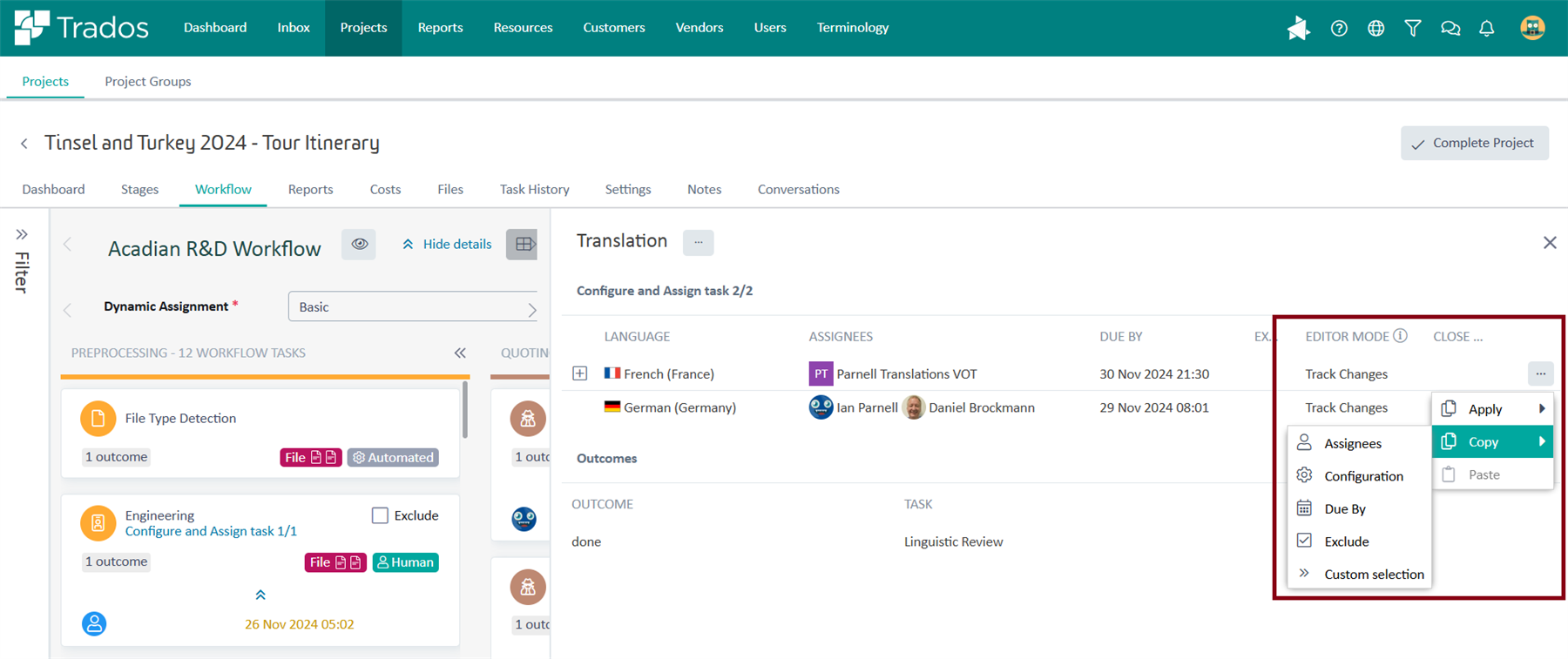Tick the Exclude checkbox on Engineering task
Image resolution: width=1568 pixels, height=659 pixels.
[x=380, y=515]
